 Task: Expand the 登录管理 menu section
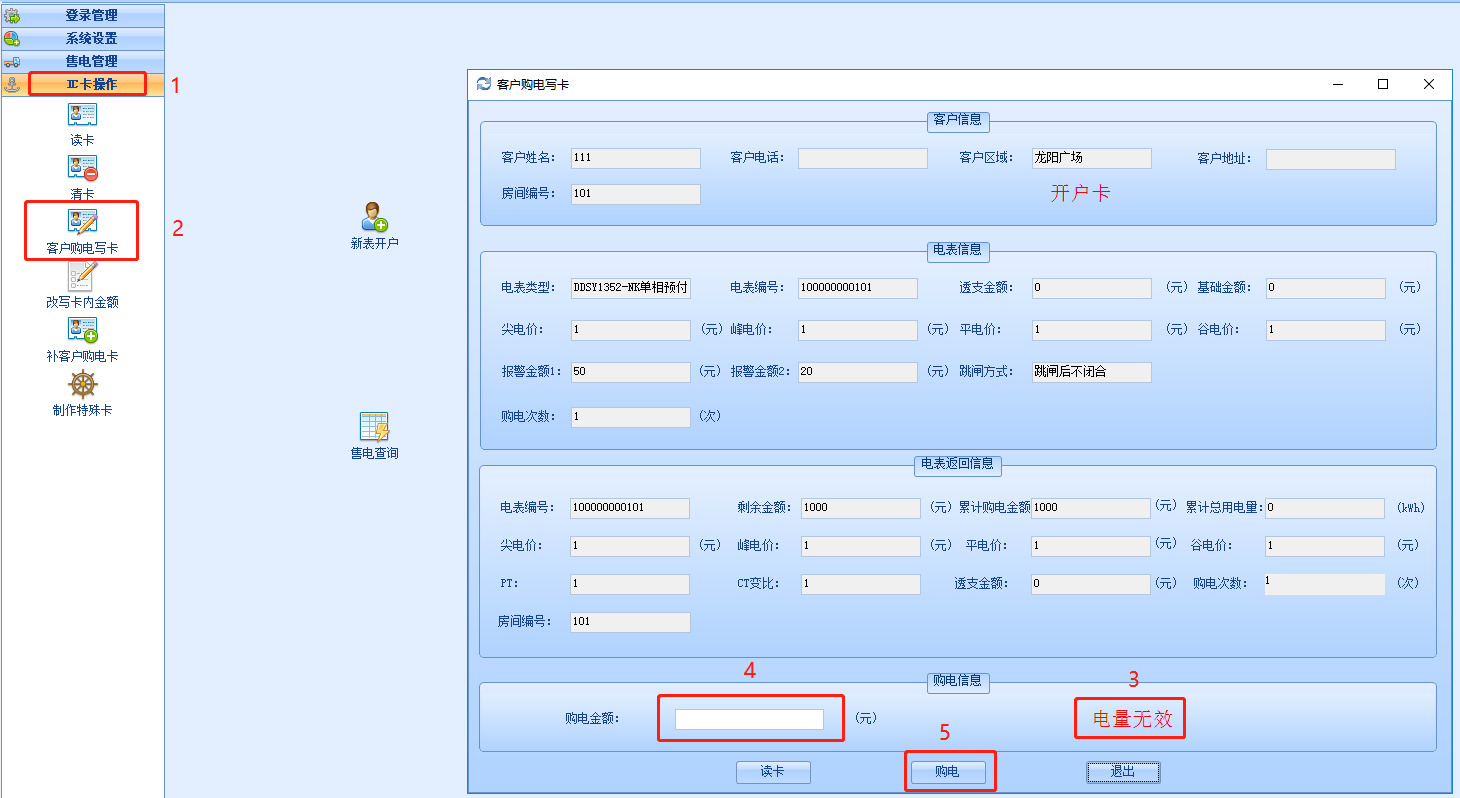point(91,15)
